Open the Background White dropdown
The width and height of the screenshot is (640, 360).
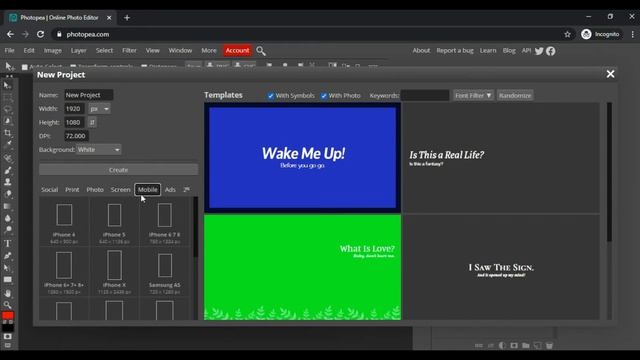tap(98, 150)
